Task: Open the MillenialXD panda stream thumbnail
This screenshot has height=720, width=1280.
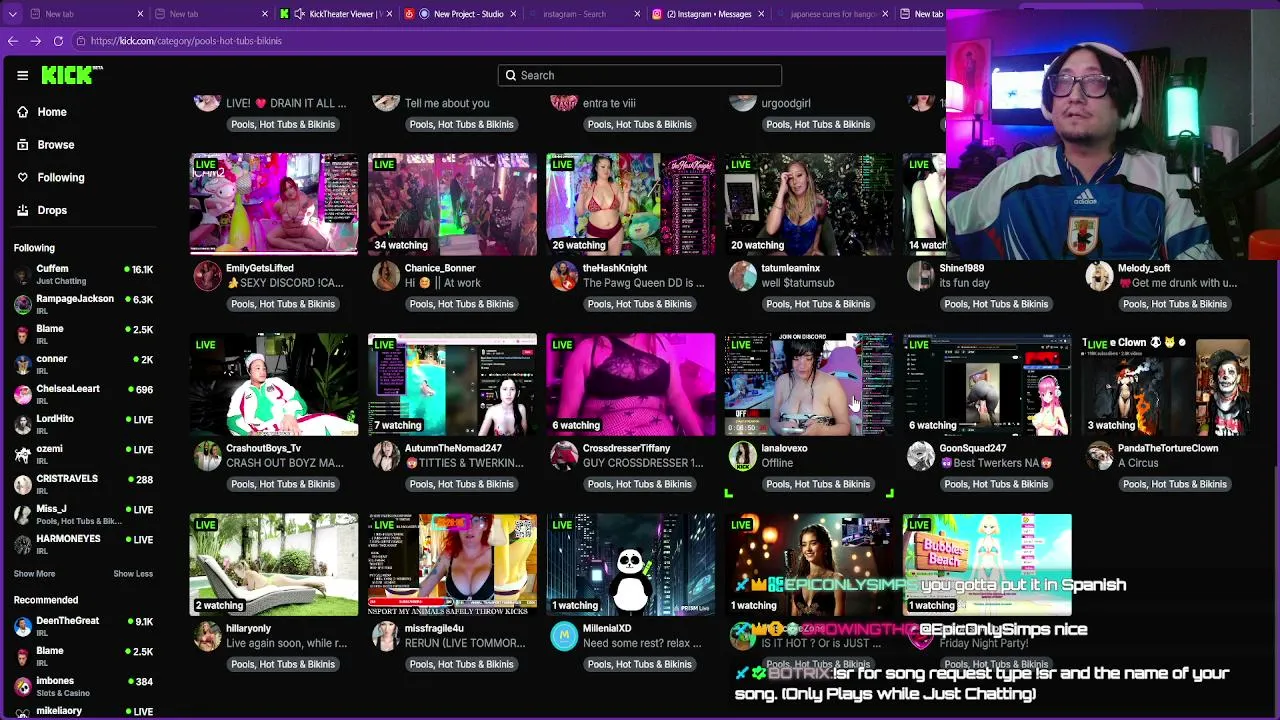Action: pos(631,564)
